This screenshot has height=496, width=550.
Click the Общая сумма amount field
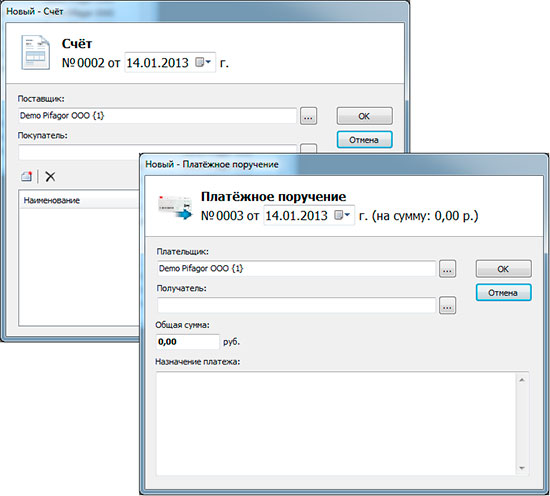pyautogui.click(x=188, y=342)
